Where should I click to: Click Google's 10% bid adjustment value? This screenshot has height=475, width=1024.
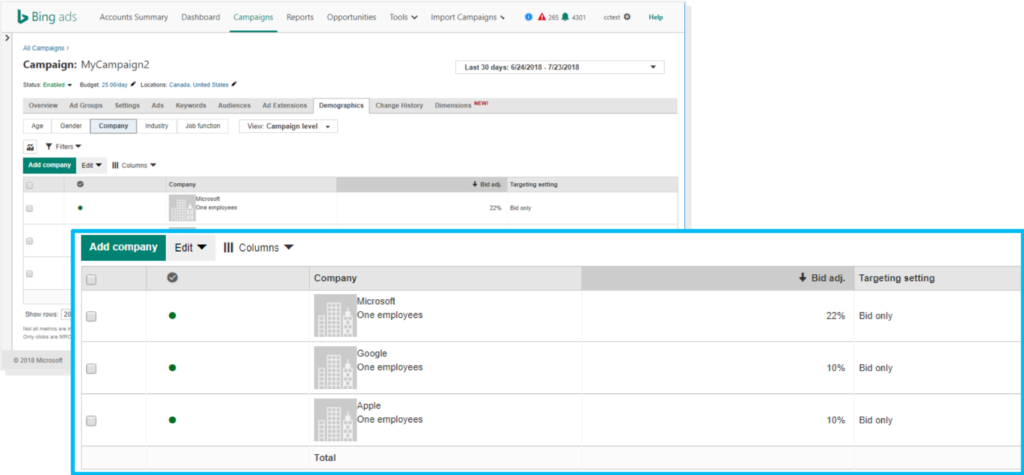835,368
